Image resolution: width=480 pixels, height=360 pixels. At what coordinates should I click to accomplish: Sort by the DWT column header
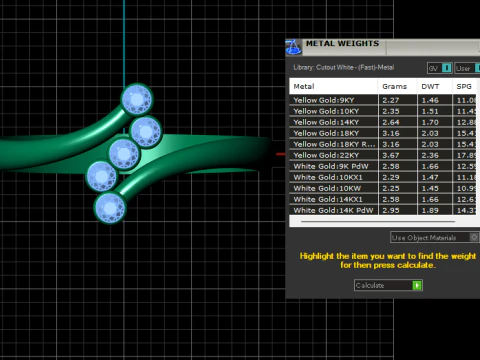pos(434,87)
